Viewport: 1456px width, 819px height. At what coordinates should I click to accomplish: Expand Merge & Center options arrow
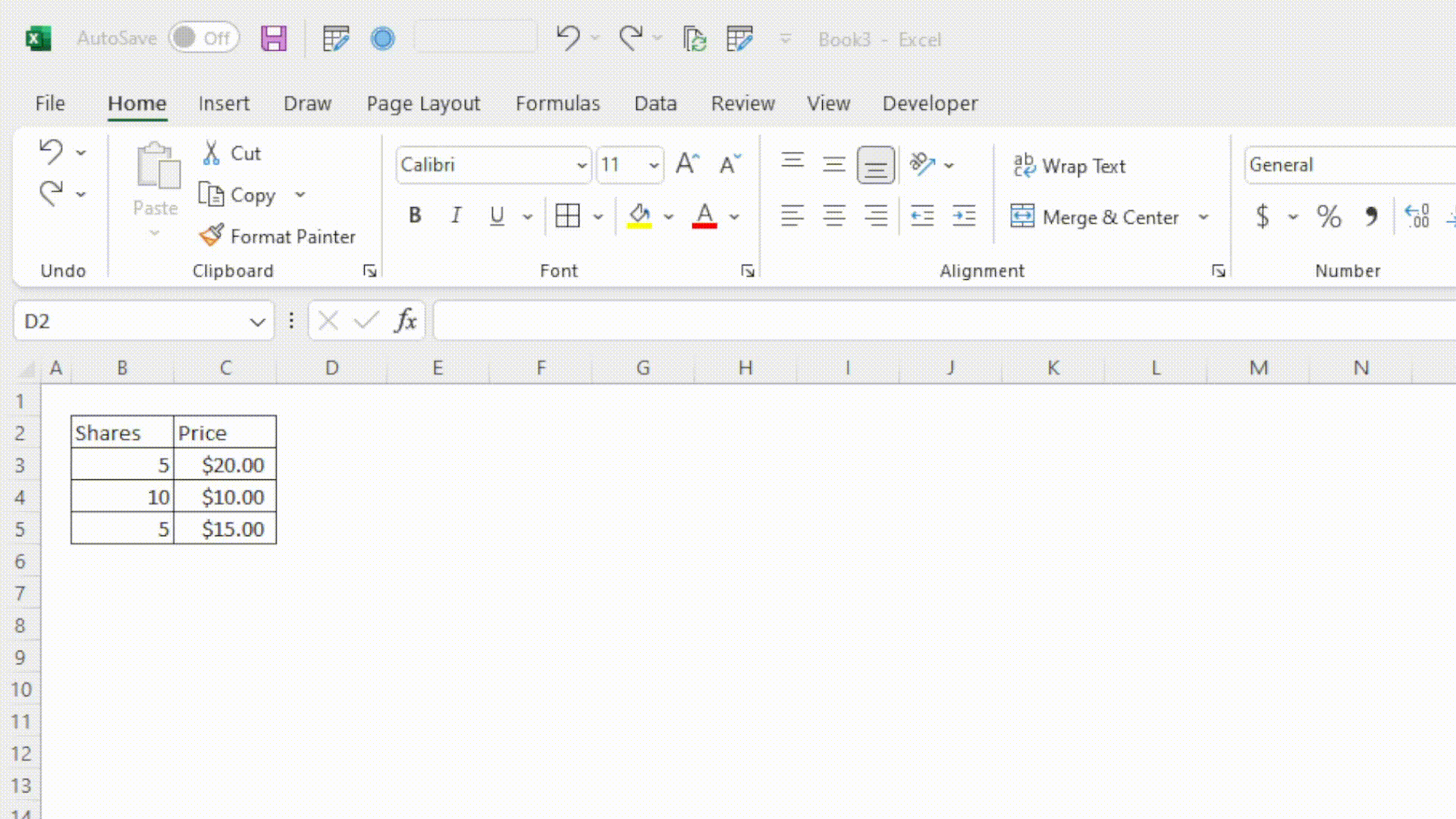(1203, 217)
